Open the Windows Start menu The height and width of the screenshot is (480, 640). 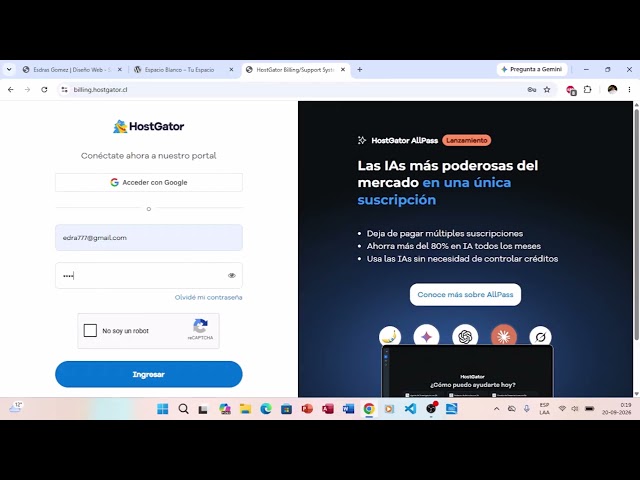point(162,409)
